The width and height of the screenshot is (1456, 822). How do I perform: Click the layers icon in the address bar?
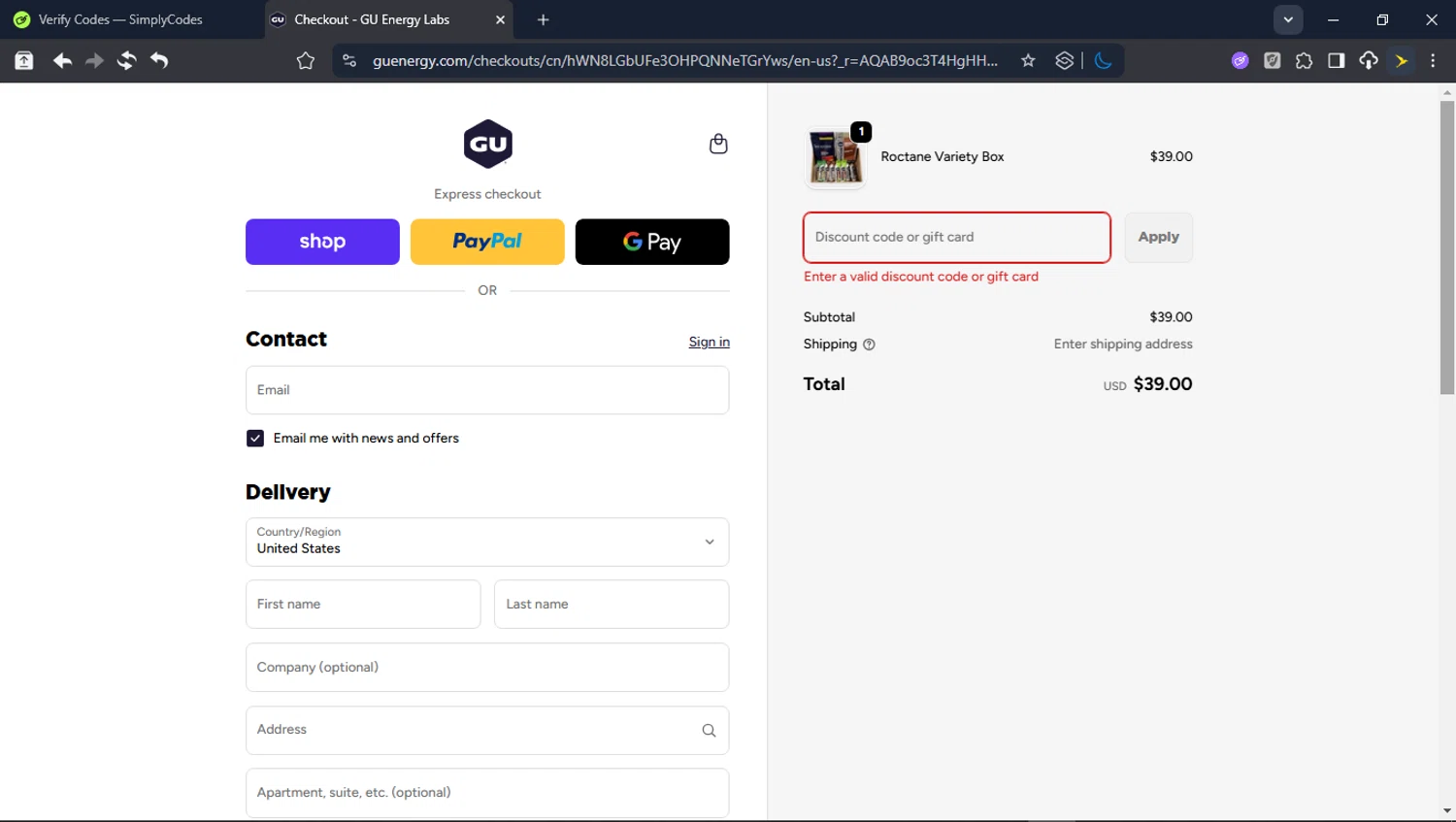pyautogui.click(x=1064, y=60)
